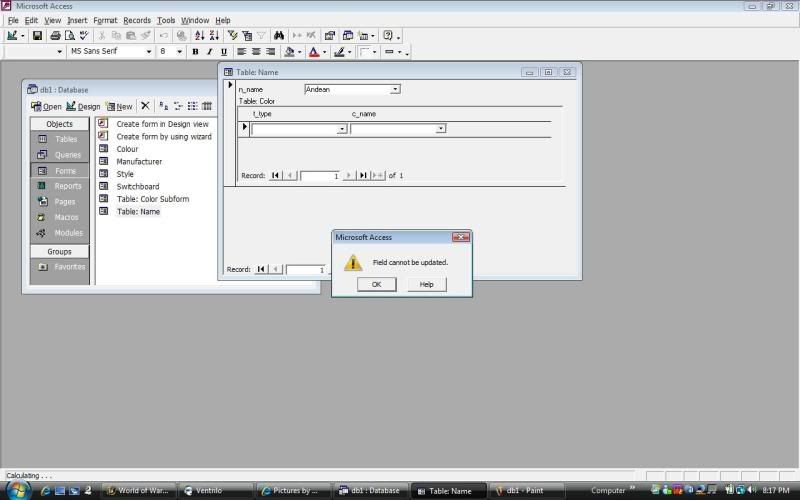Click Center alignment formatting icon
Viewport: 800px width, 500px height.
[256, 52]
